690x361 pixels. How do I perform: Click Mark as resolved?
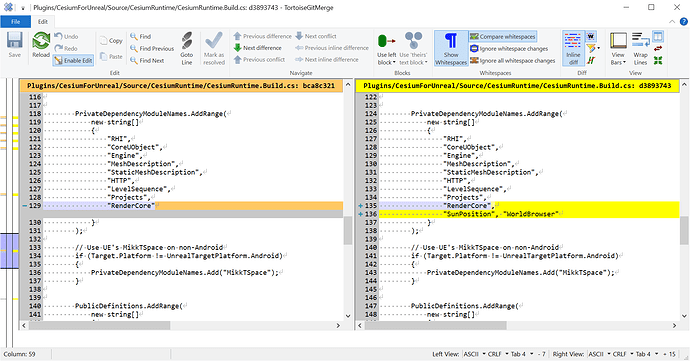pos(214,48)
